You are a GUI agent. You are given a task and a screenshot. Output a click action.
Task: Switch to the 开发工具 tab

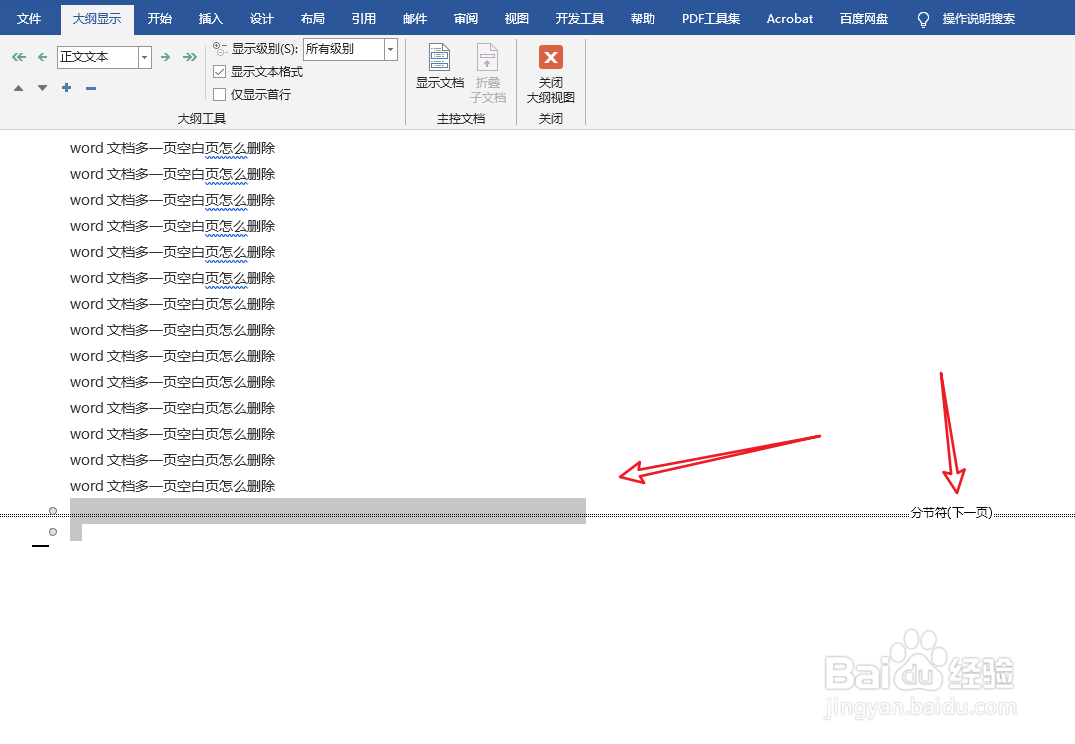click(579, 19)
